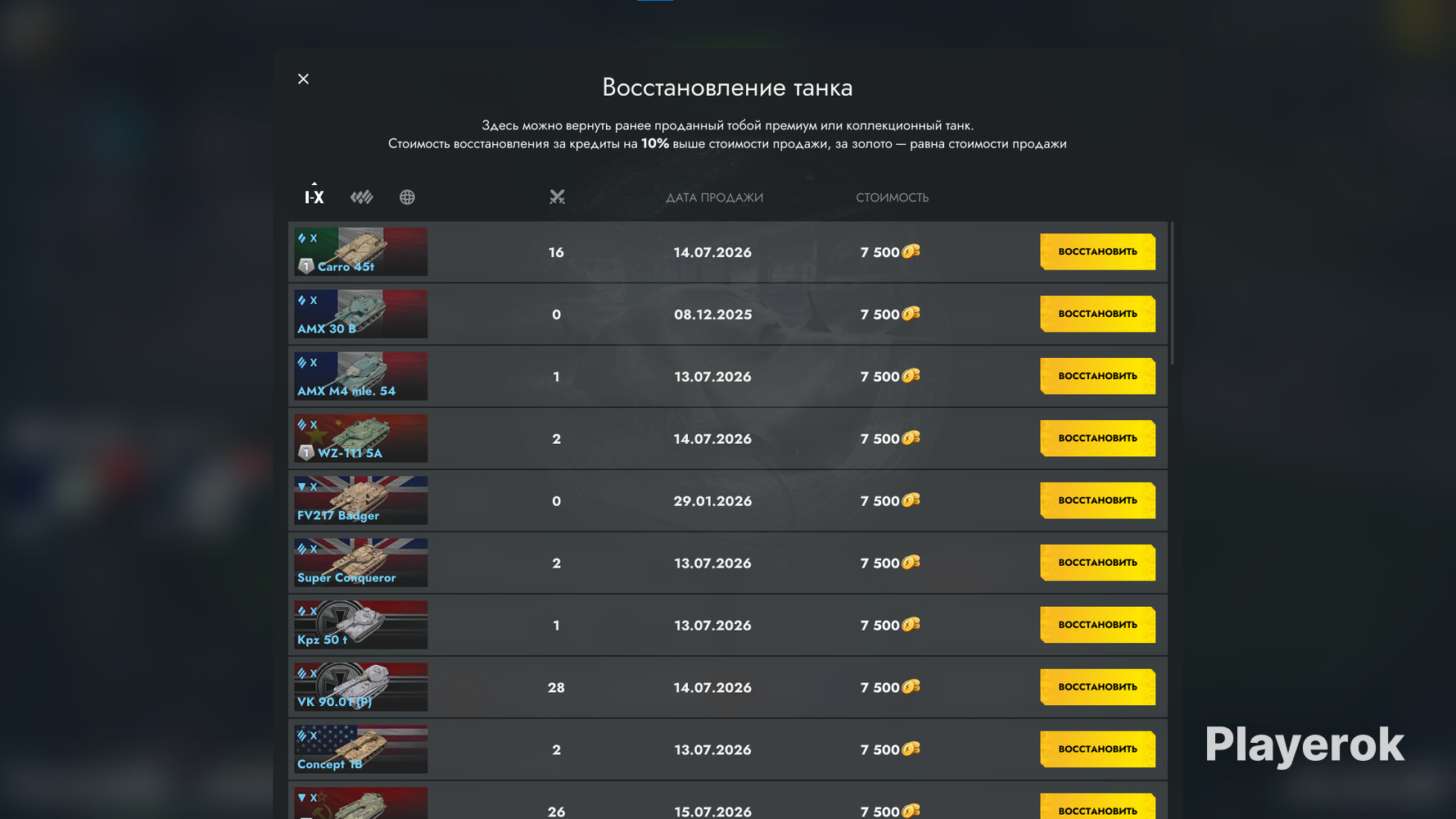The height and width of the screenshot is (819, 1456).
Task: Restore the VK 90.01 (P) tank
Action: [x=1097, y=687]
